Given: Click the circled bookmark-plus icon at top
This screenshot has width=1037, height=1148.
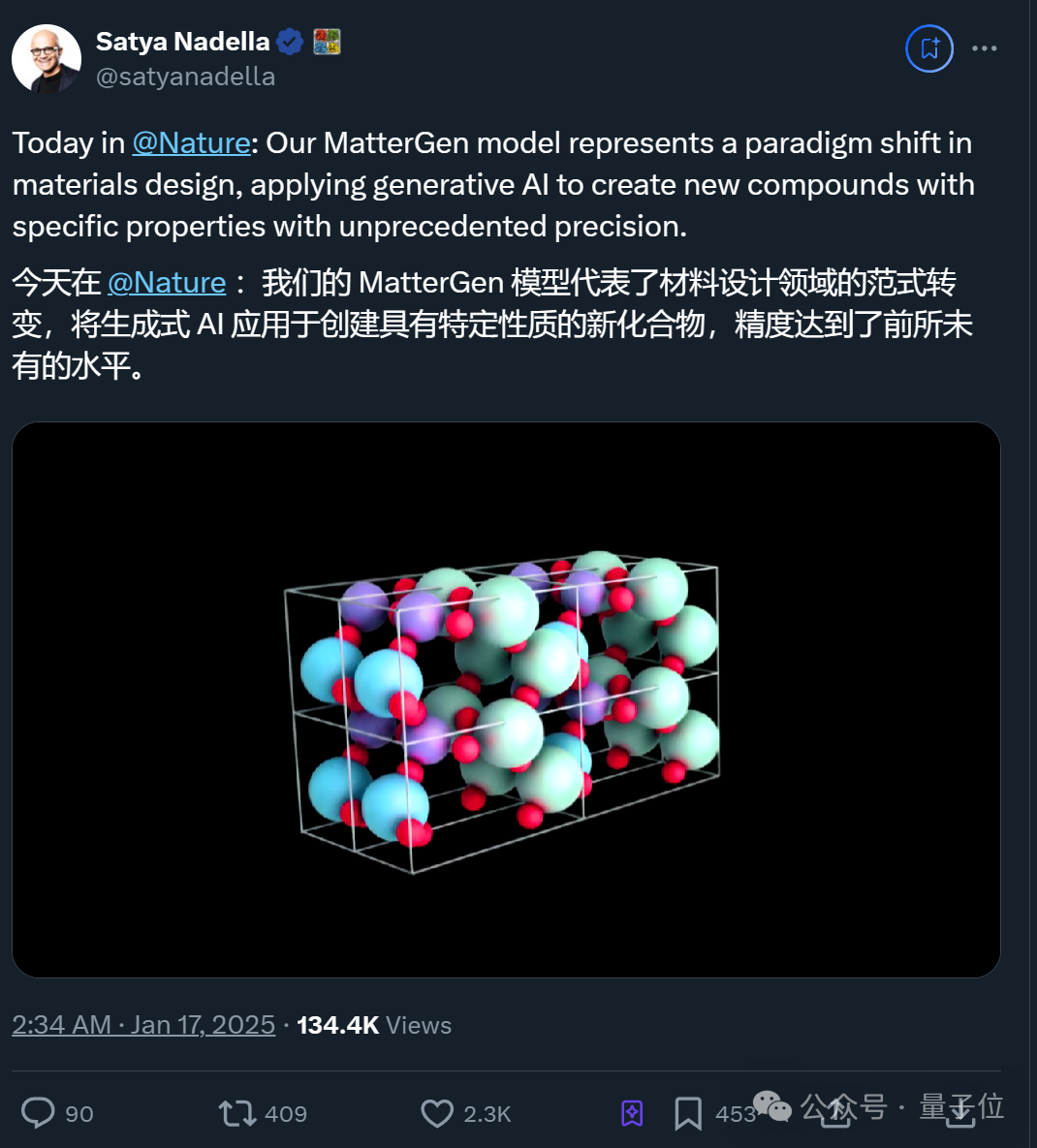Looking at the screenshot, I should tap(929, 48).
